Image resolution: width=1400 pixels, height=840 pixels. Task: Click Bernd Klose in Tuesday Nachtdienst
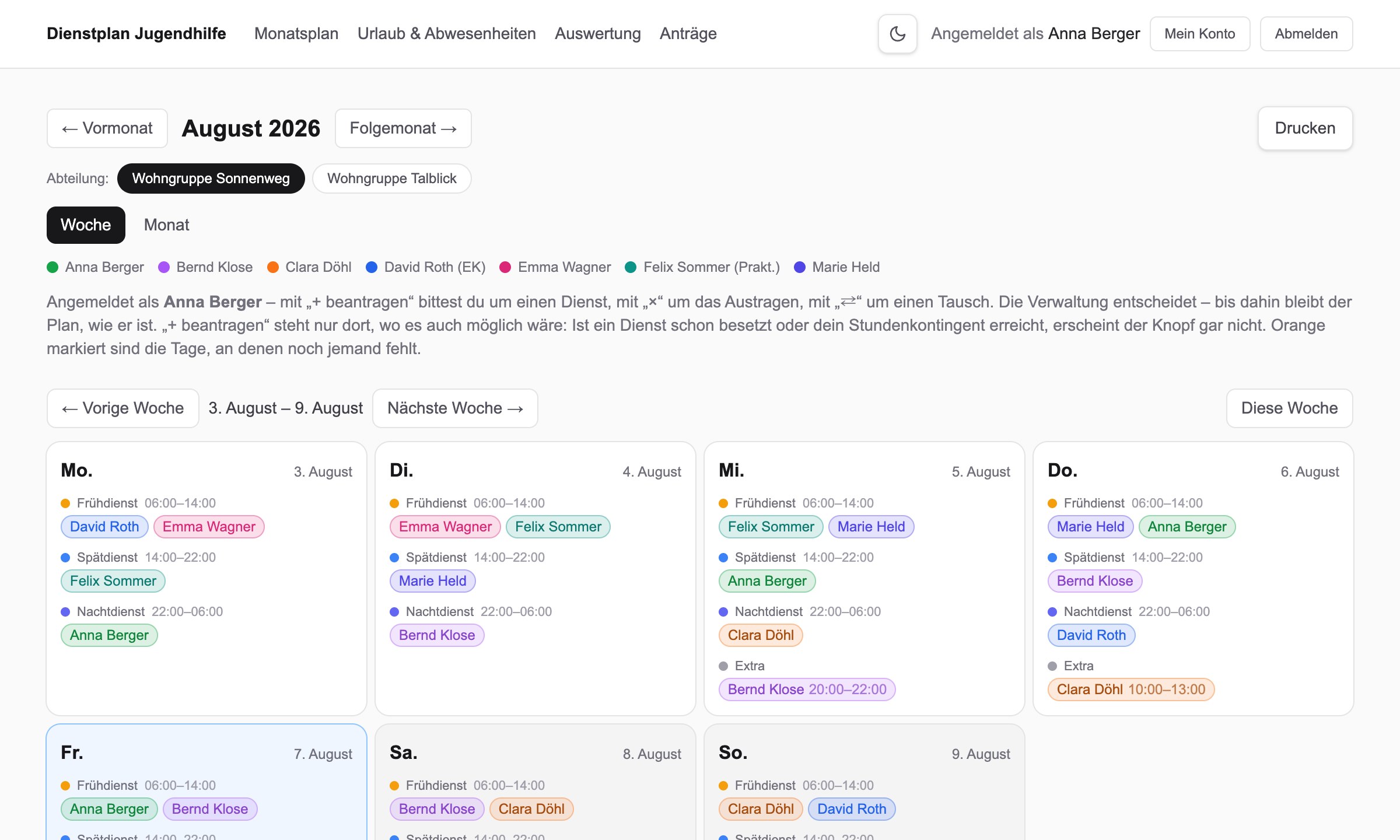point(437,635)
